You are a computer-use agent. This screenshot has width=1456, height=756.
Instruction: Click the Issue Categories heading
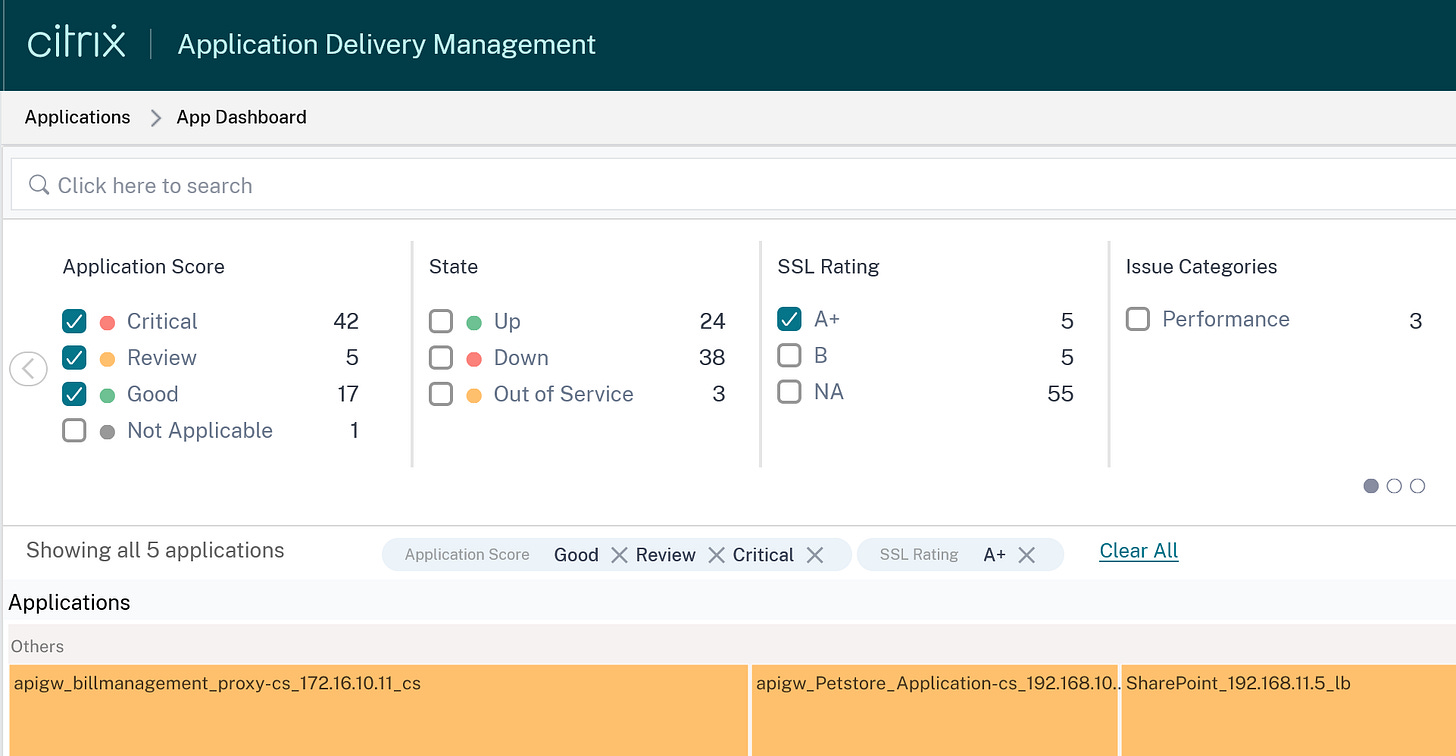[1202, 266]
